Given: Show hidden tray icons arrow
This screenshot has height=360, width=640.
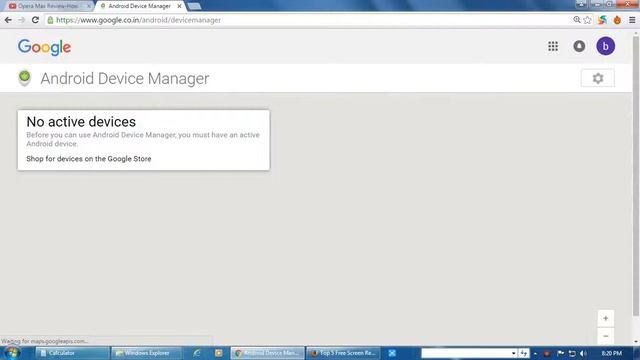Looking at the screenshot, I should tap(535, 353).
